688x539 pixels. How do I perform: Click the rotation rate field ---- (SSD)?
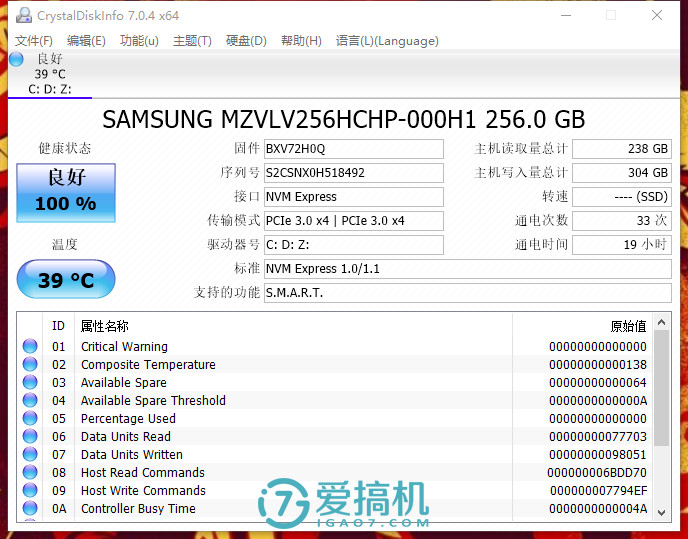[622, 197]
